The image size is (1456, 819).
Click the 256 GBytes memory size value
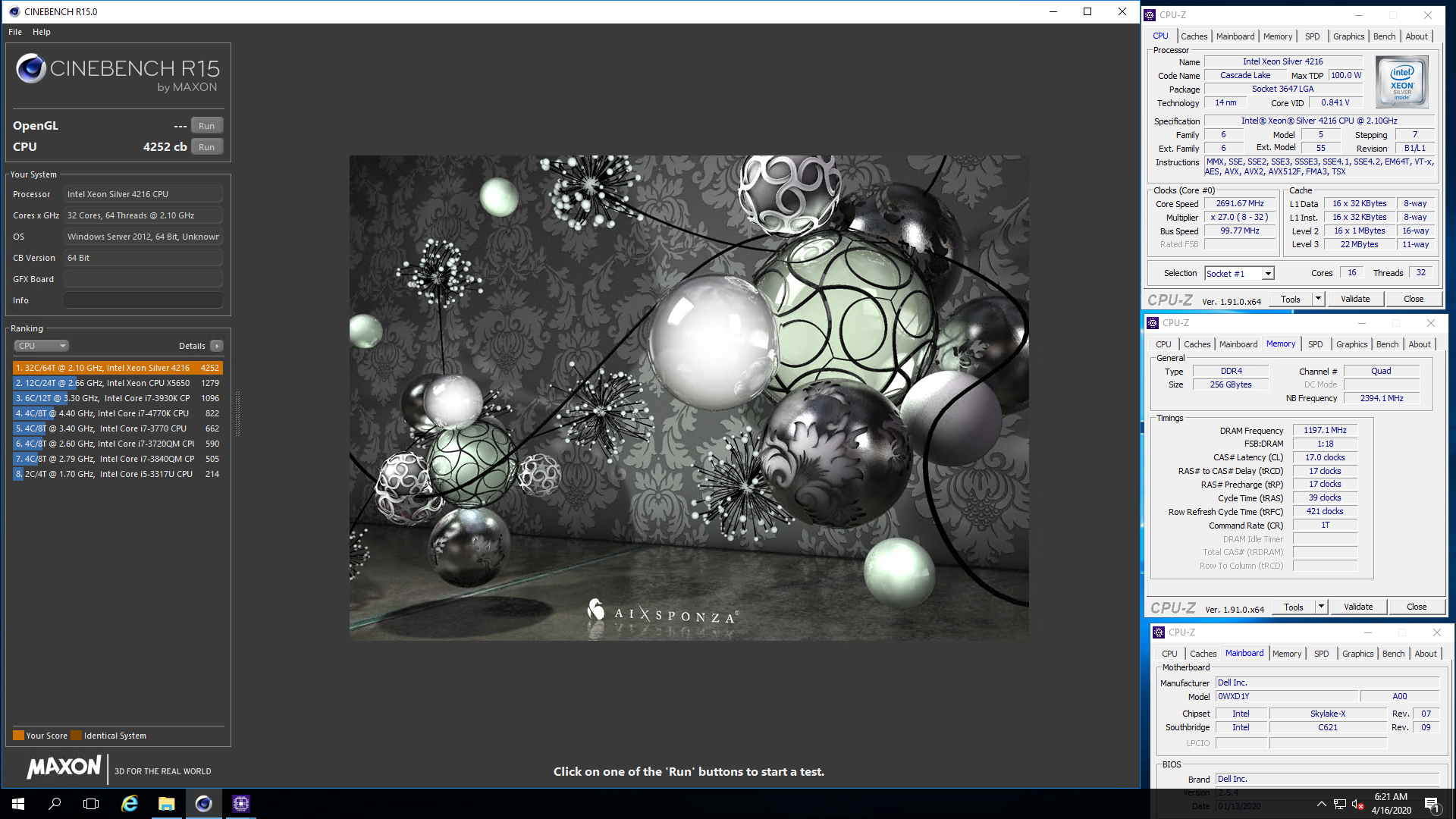(x=1231, y=385)
